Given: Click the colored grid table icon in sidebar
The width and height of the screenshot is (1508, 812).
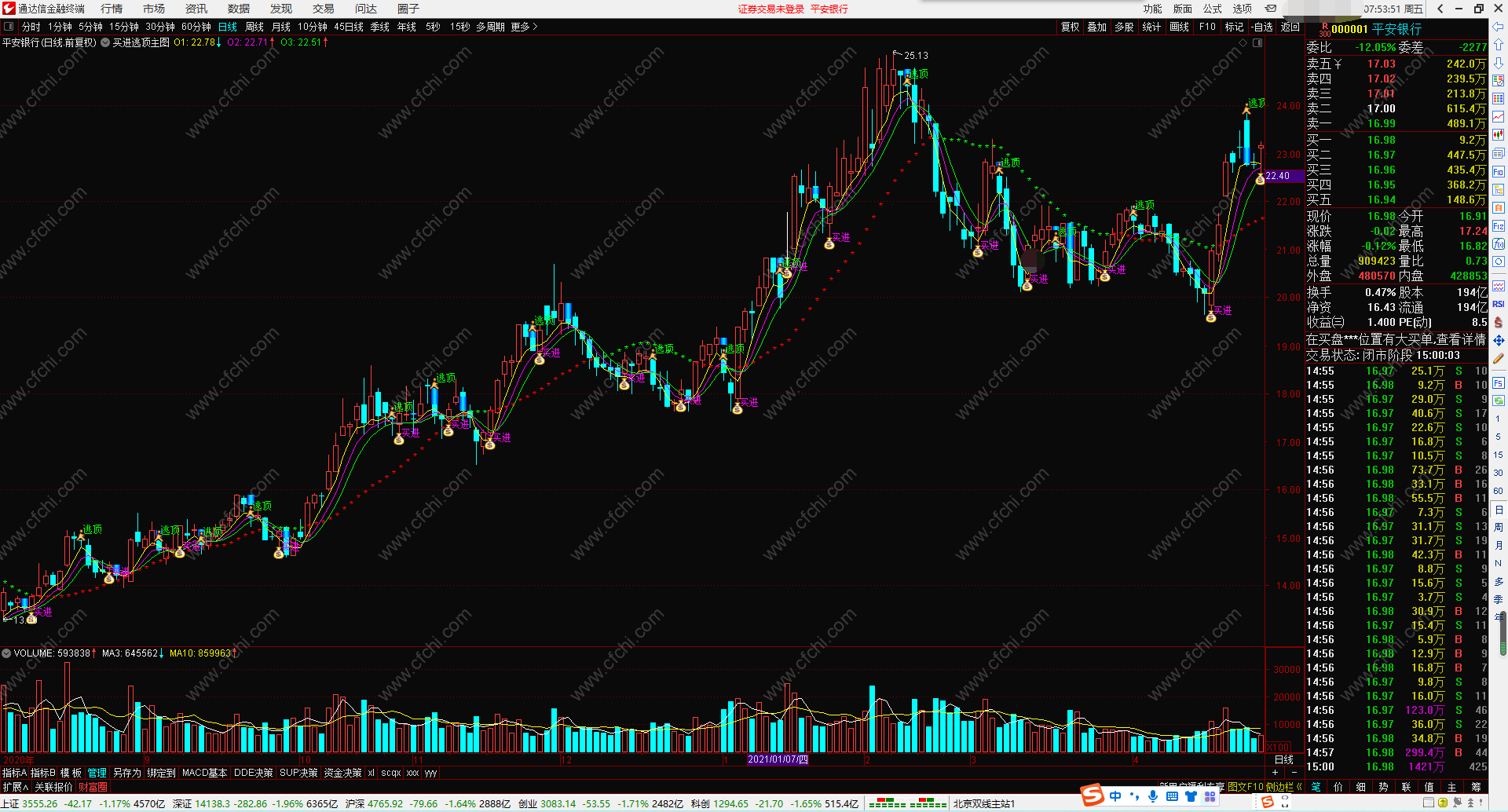Looking at the screenshot, I should (1499, 99).
